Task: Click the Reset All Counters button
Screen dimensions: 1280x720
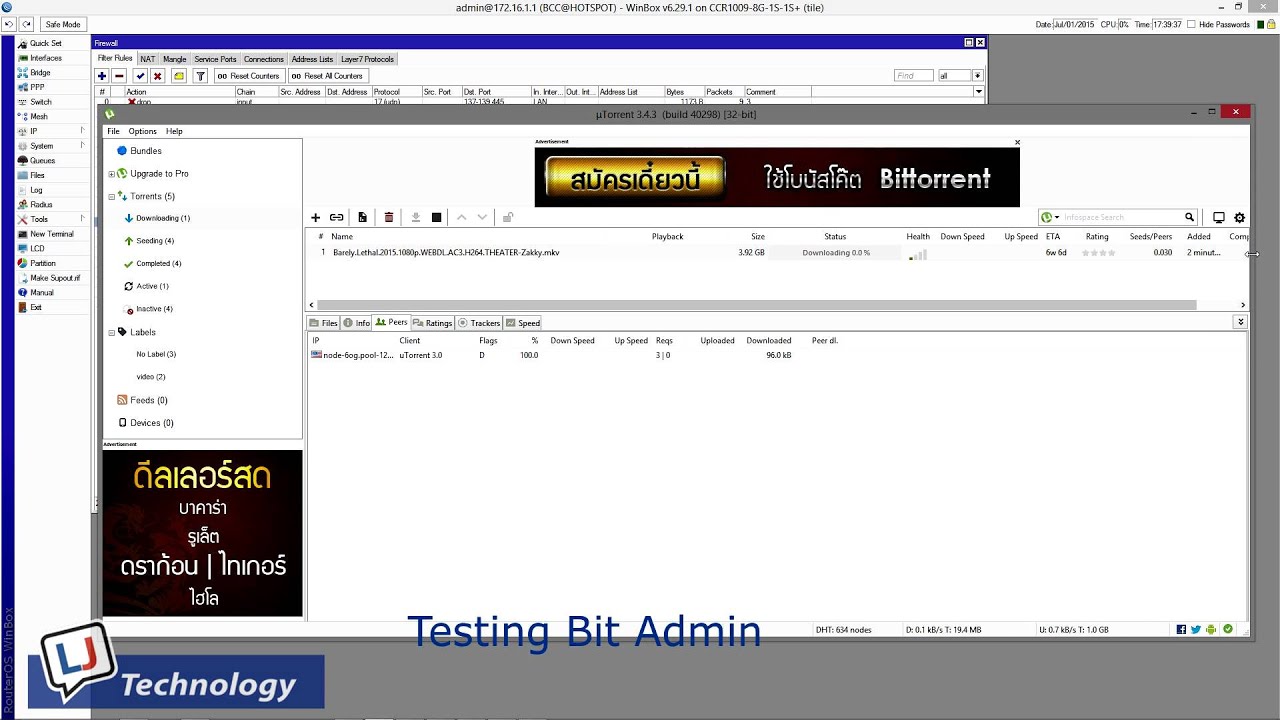Action: [328, 76]
